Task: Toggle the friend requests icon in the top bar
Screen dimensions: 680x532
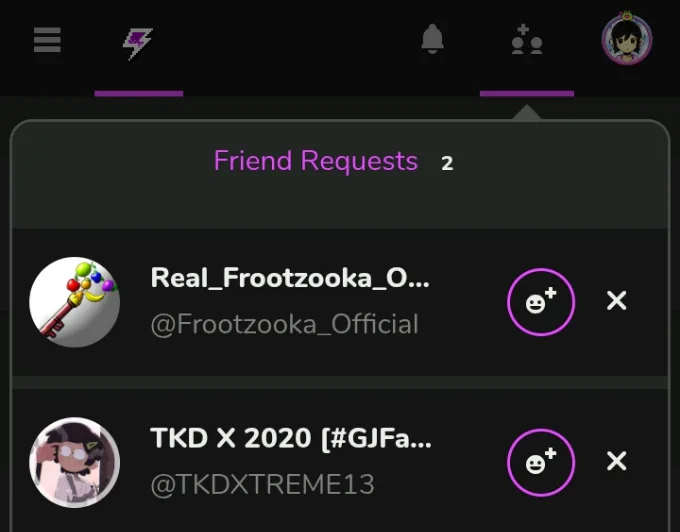Action: click(526, 40)
